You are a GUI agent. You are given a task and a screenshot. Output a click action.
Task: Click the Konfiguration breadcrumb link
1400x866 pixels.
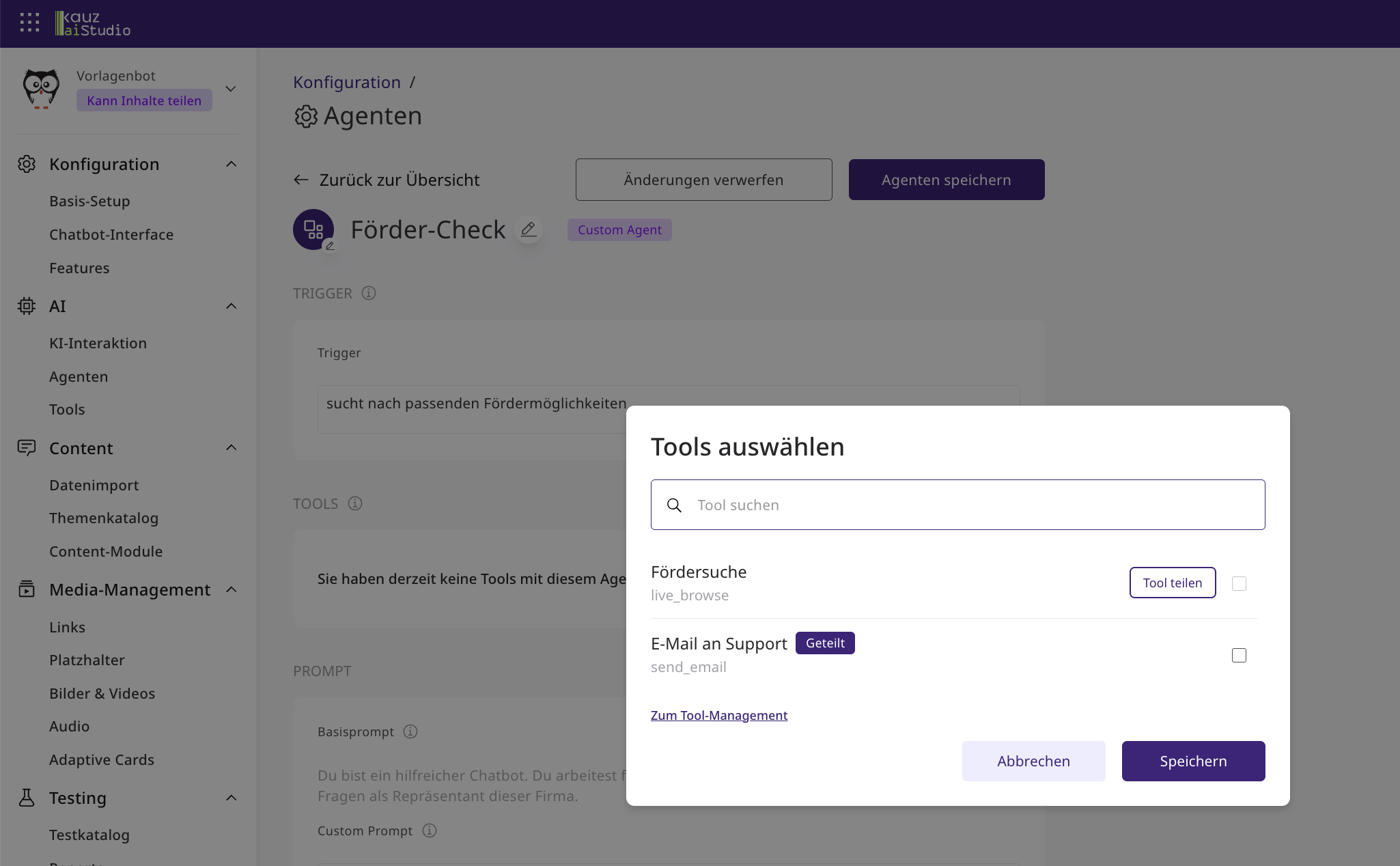347,83
